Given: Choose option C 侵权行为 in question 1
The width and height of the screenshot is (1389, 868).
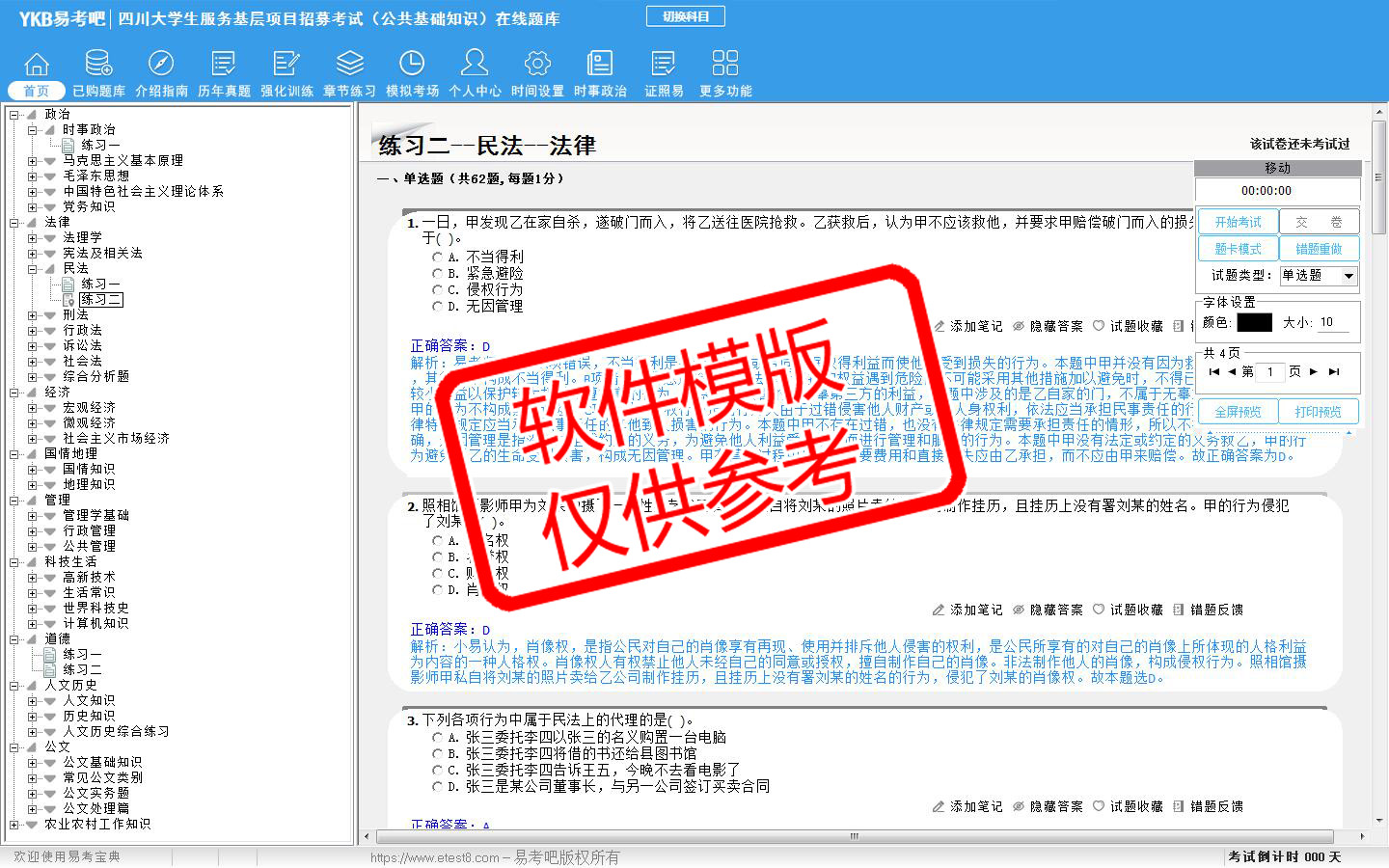Looking at the screenshot, I should click(438, 289).
